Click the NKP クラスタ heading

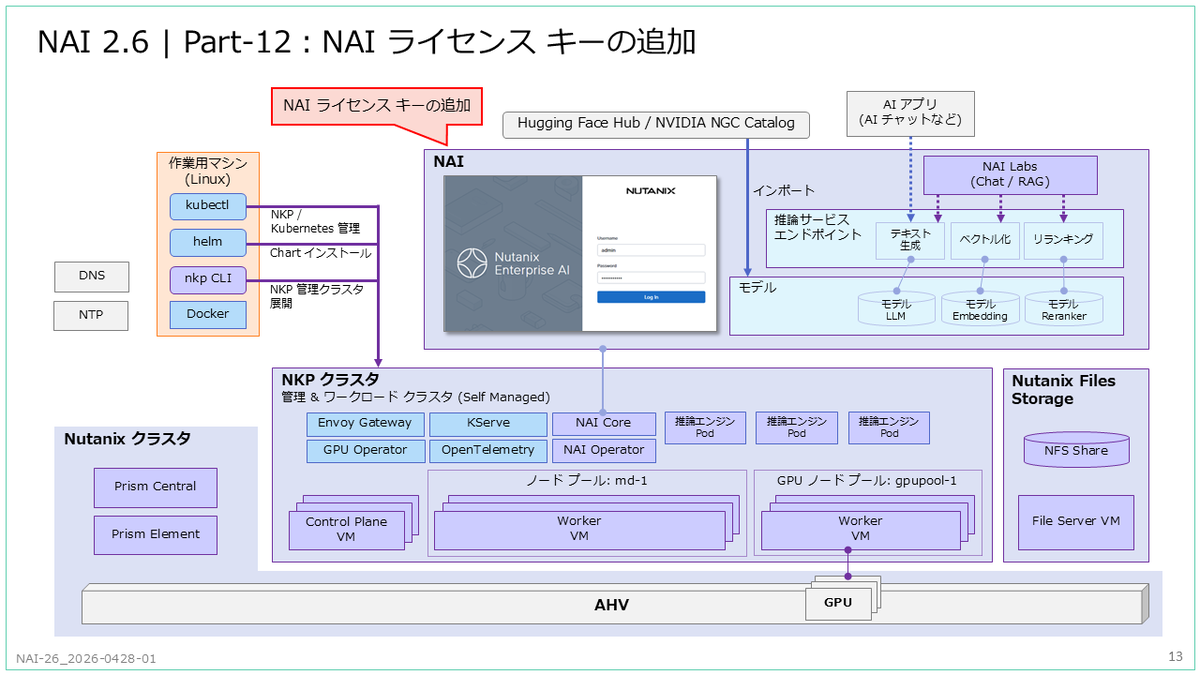point(330,380)
